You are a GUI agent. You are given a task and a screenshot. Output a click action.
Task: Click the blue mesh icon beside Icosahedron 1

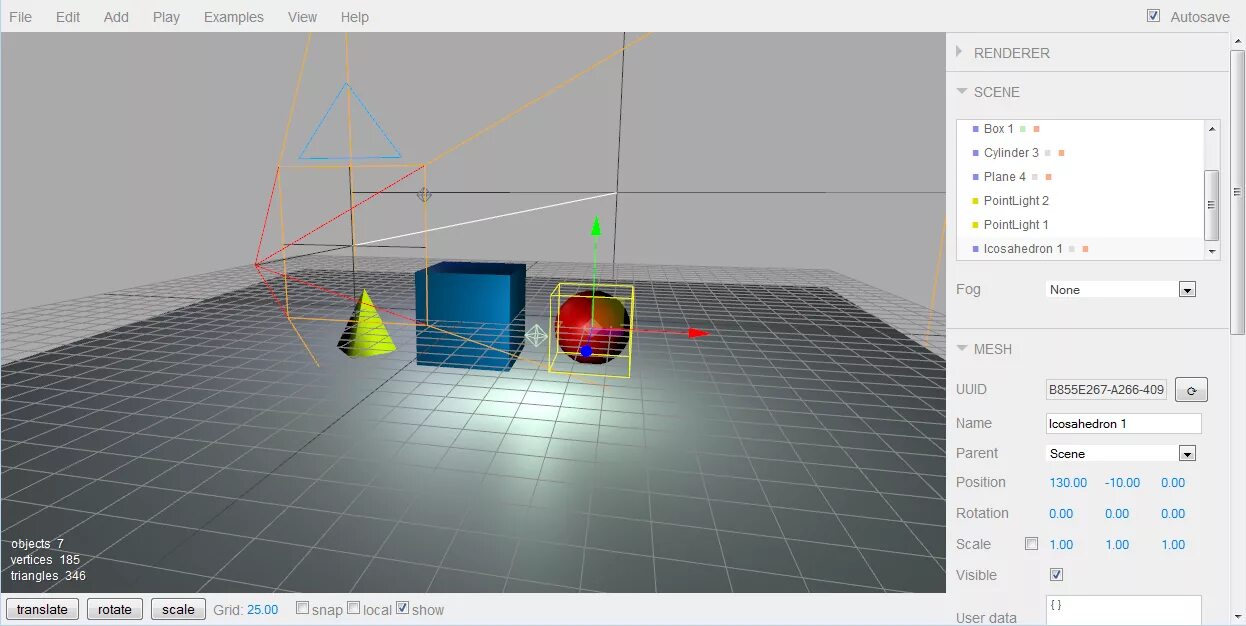(x=975, y=249)
